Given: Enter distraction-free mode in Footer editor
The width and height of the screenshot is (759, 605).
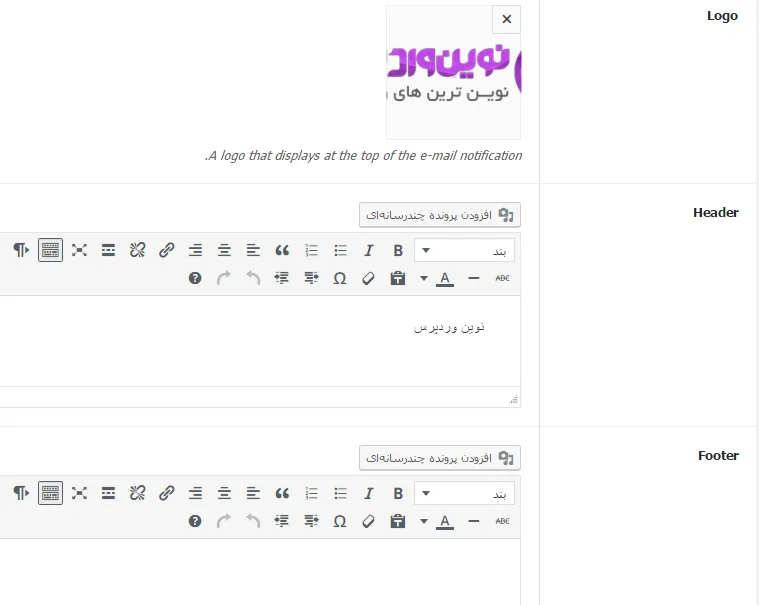Looking at the screenshot, I should click(79, 493).
